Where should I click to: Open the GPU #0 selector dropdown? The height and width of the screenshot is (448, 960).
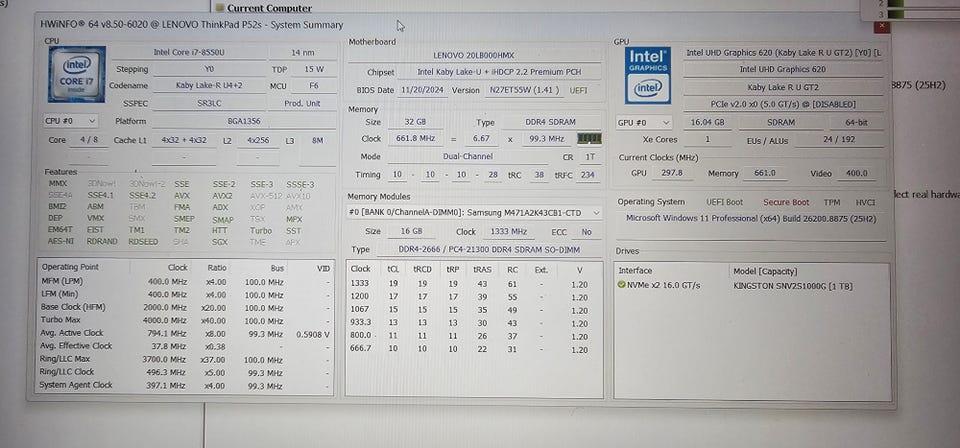tap(645, 122)
